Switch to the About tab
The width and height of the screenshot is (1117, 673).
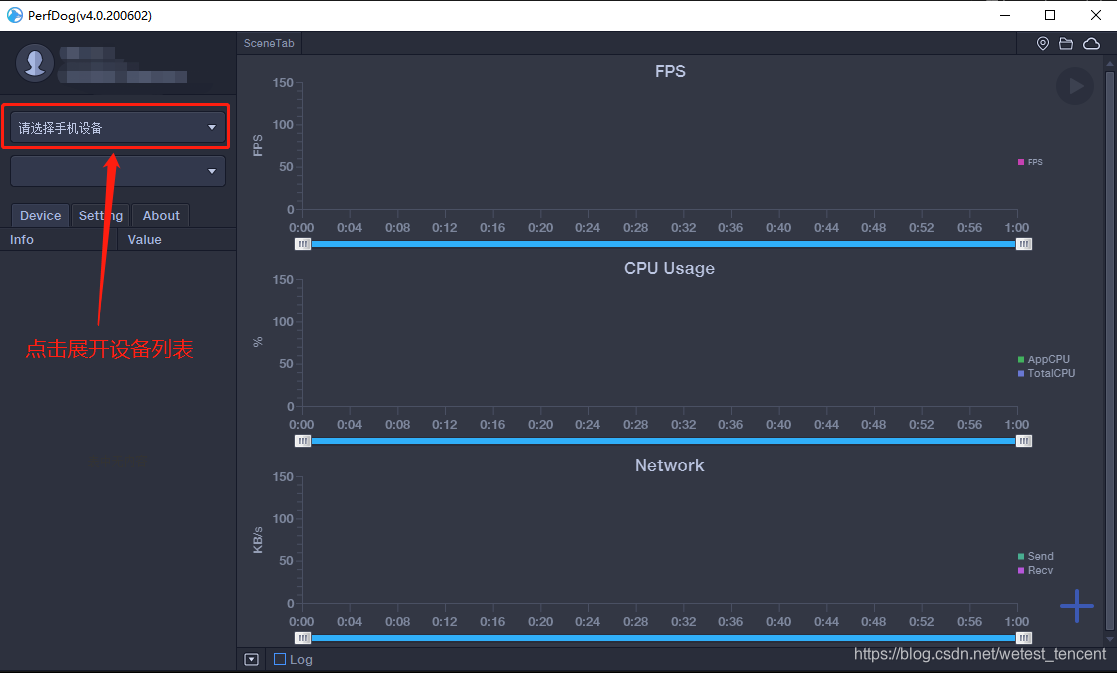pyautogui.click(x=161, y=215)
